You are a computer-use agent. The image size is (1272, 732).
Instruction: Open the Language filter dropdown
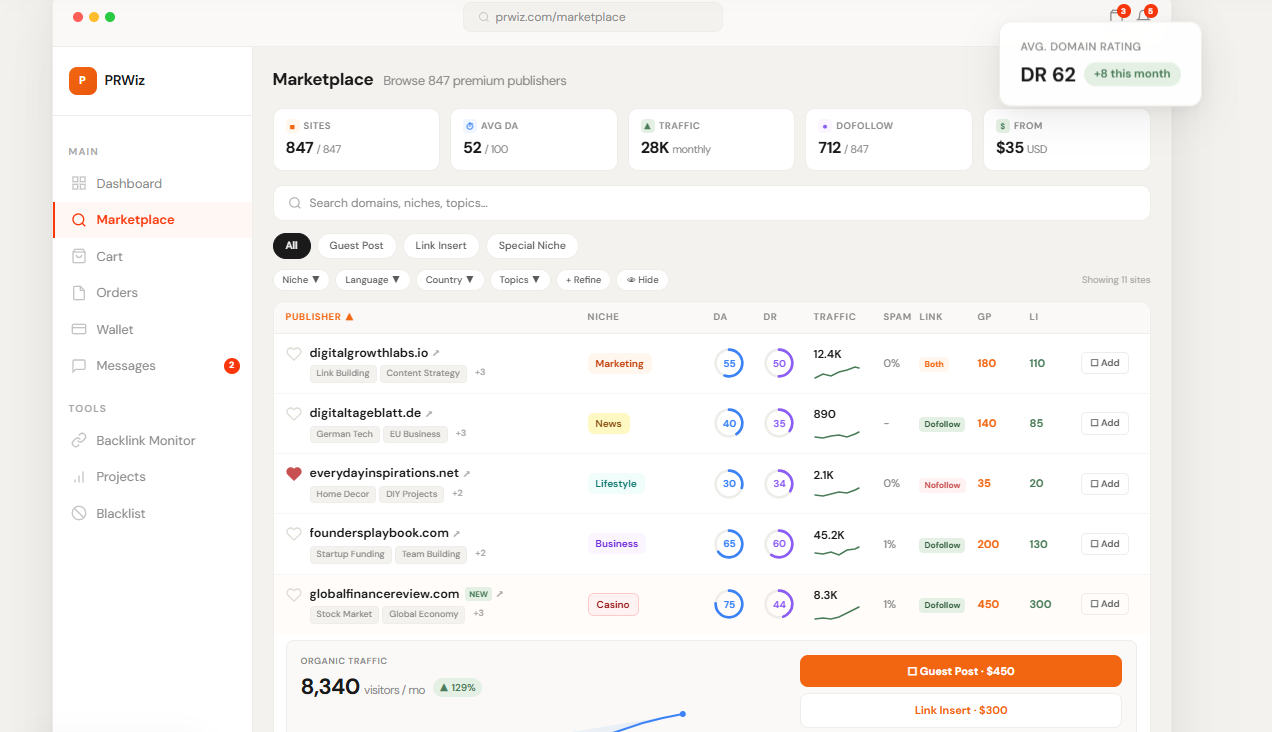pos(372,280)
